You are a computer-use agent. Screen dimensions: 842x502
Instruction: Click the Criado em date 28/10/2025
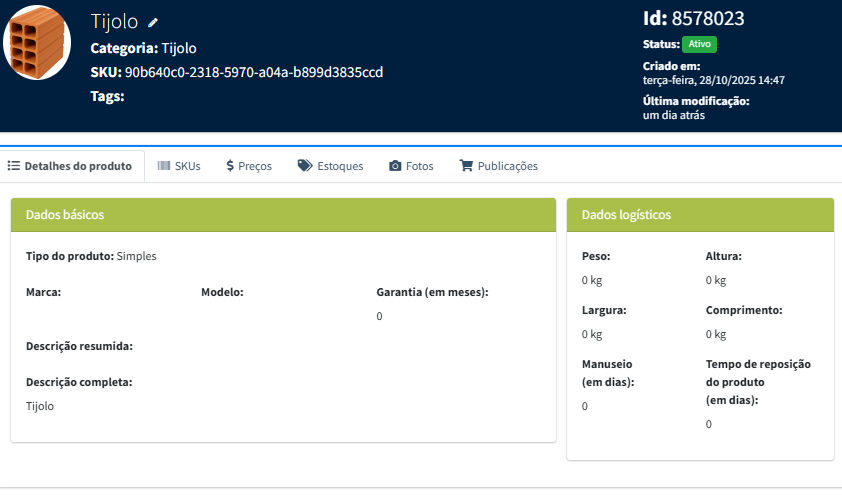click(x=713, y=80)
